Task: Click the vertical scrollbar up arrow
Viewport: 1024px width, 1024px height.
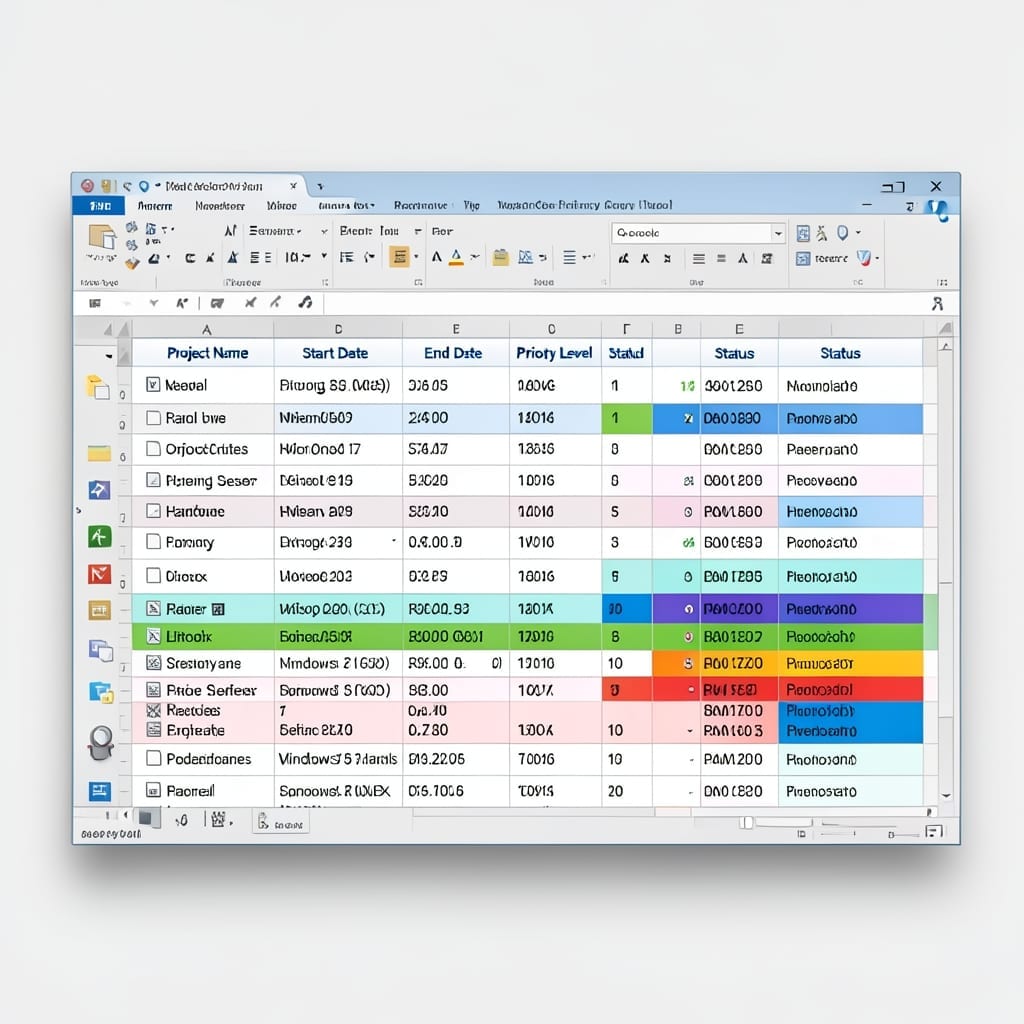Action: [946, 346]
